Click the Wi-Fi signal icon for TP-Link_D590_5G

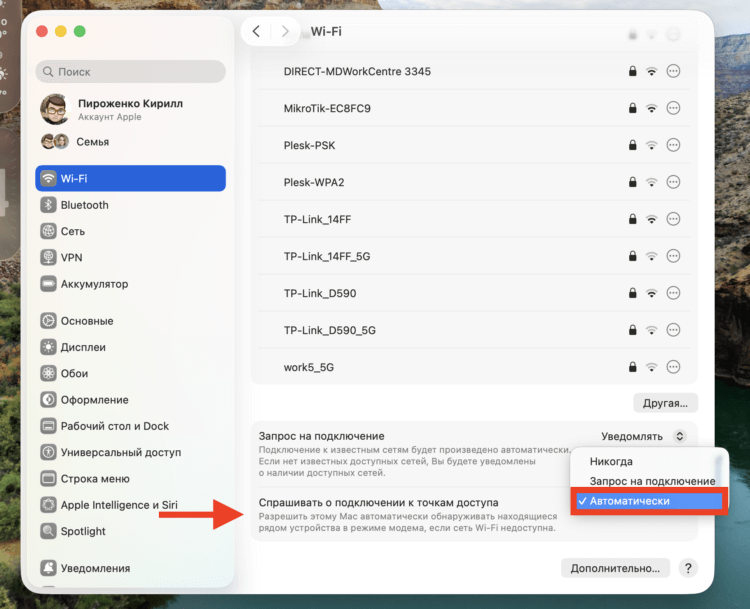[x=651, y=330]
